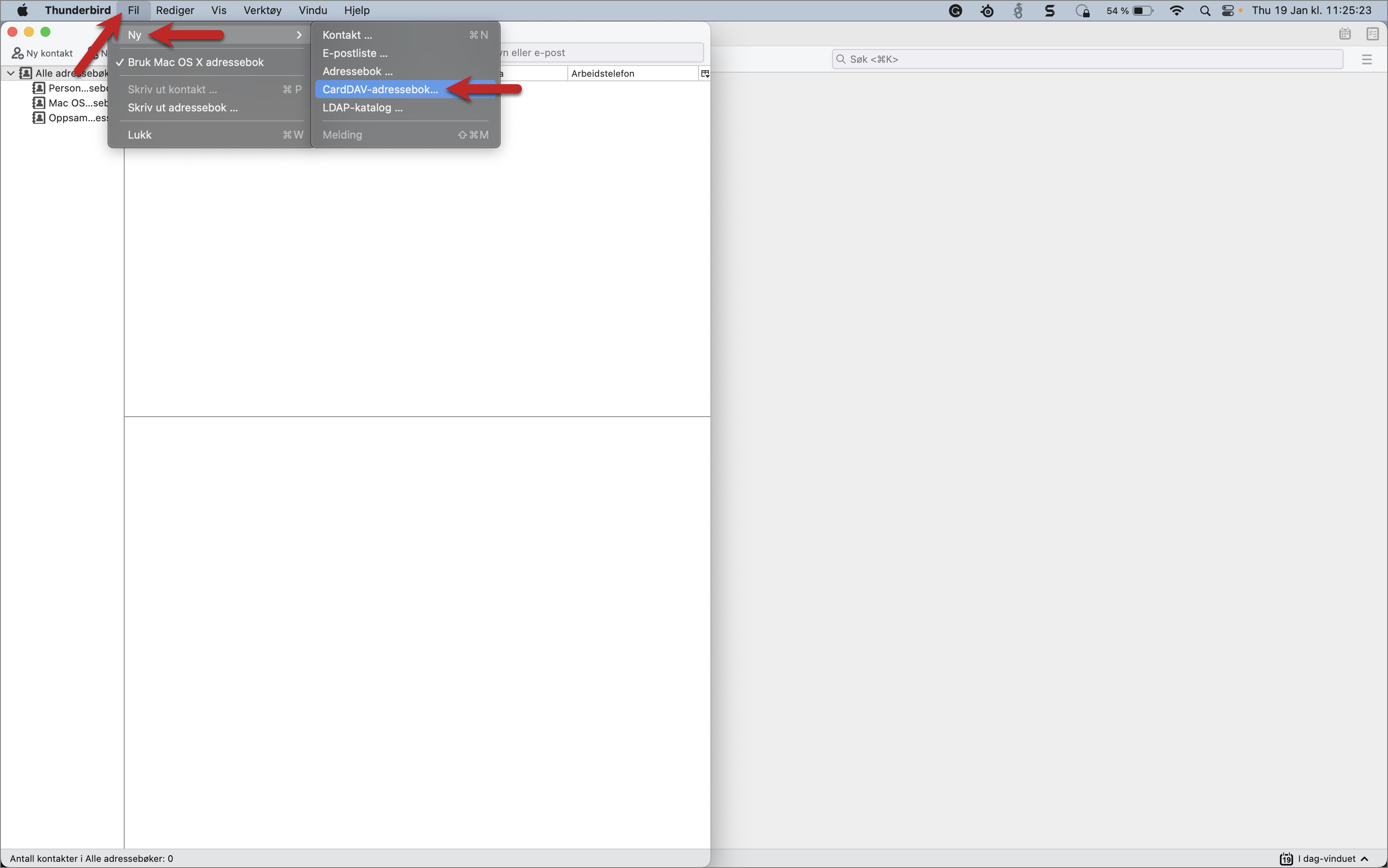Click the address book name or e-post search field
This screenshot has width=1388, height=868.
click(602, 53)
